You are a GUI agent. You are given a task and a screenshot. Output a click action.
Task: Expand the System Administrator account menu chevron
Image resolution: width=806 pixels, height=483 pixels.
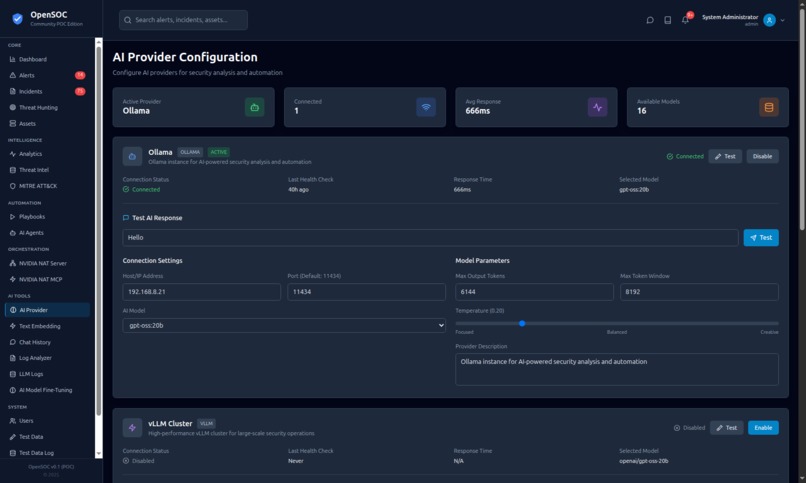click(x=782, y=21)
